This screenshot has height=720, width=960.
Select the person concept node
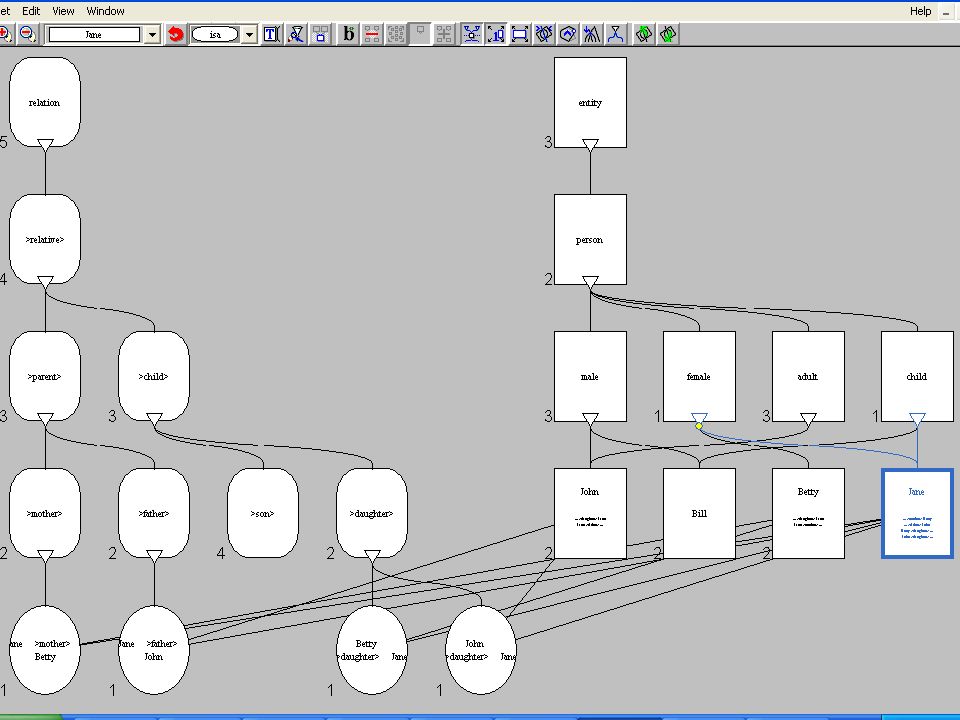(590, 239)
